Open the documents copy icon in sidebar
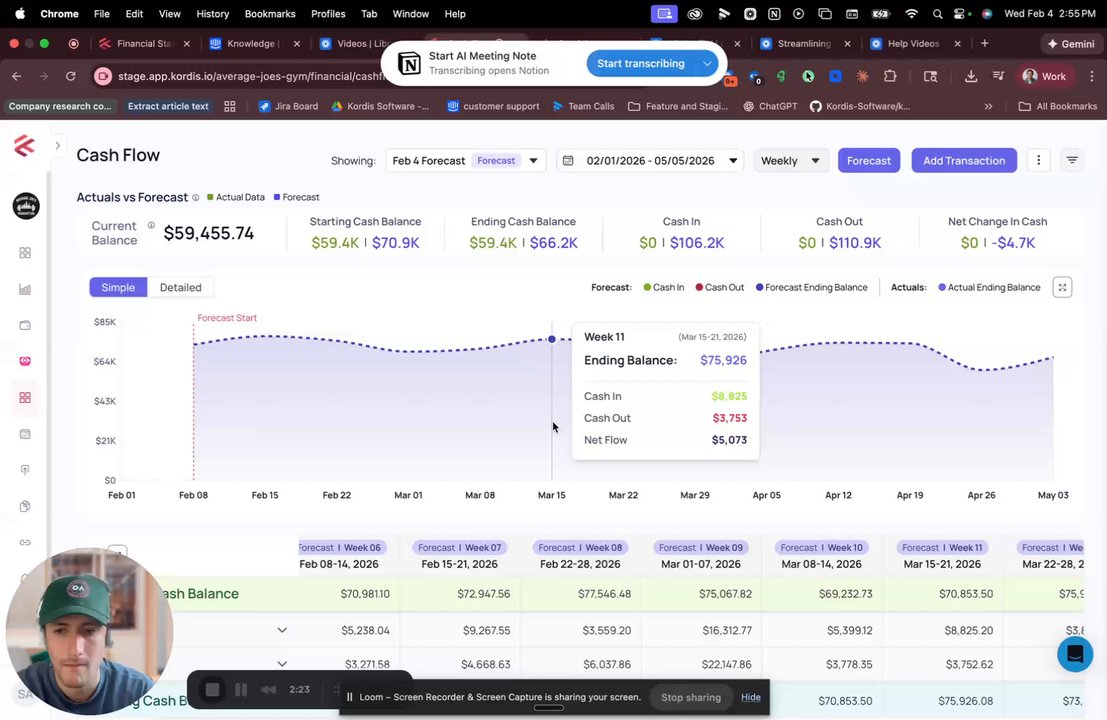The image size is (1107, 720). (25, 506)
